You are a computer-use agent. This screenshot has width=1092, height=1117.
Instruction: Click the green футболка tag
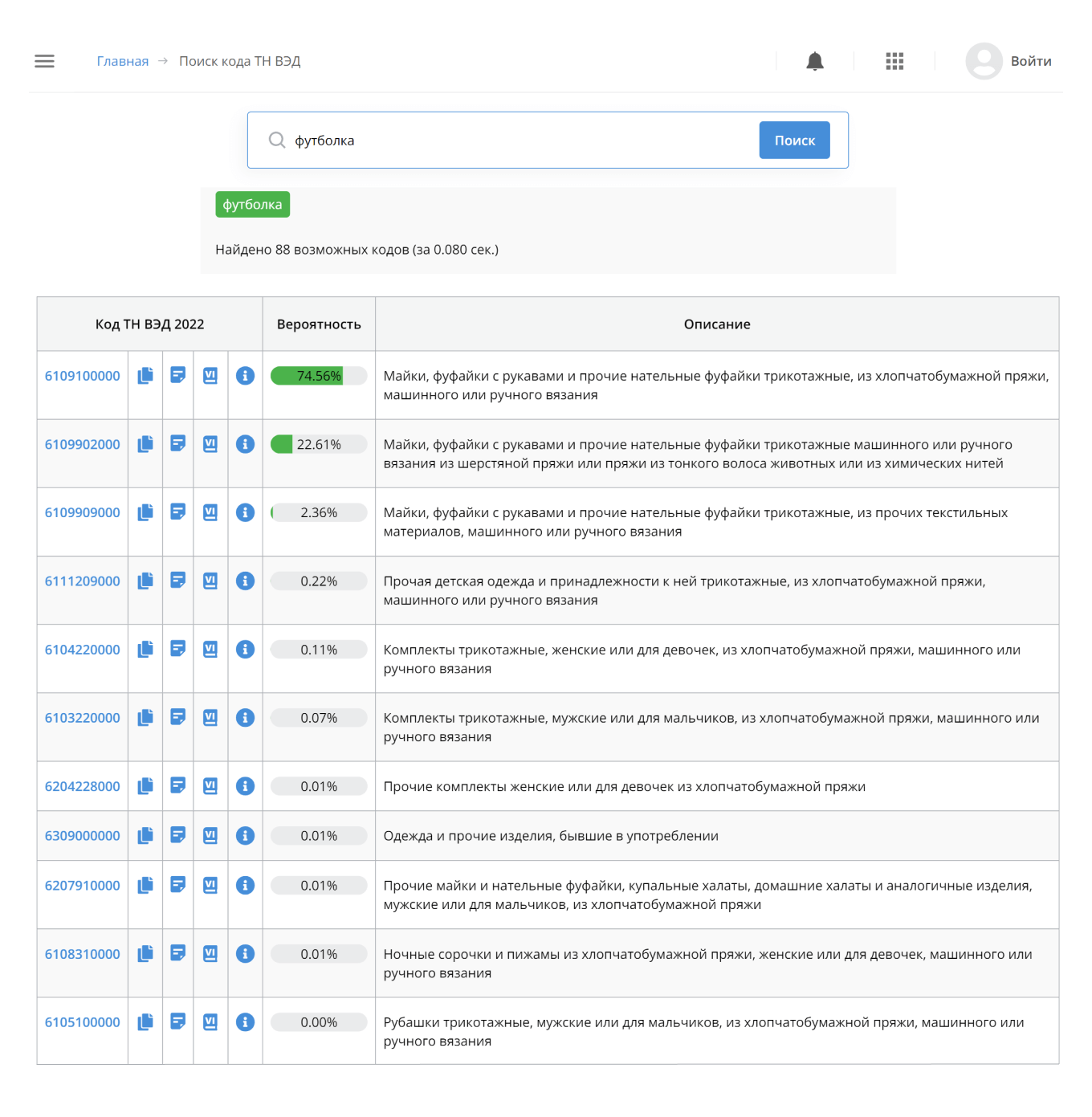[253, 205]
